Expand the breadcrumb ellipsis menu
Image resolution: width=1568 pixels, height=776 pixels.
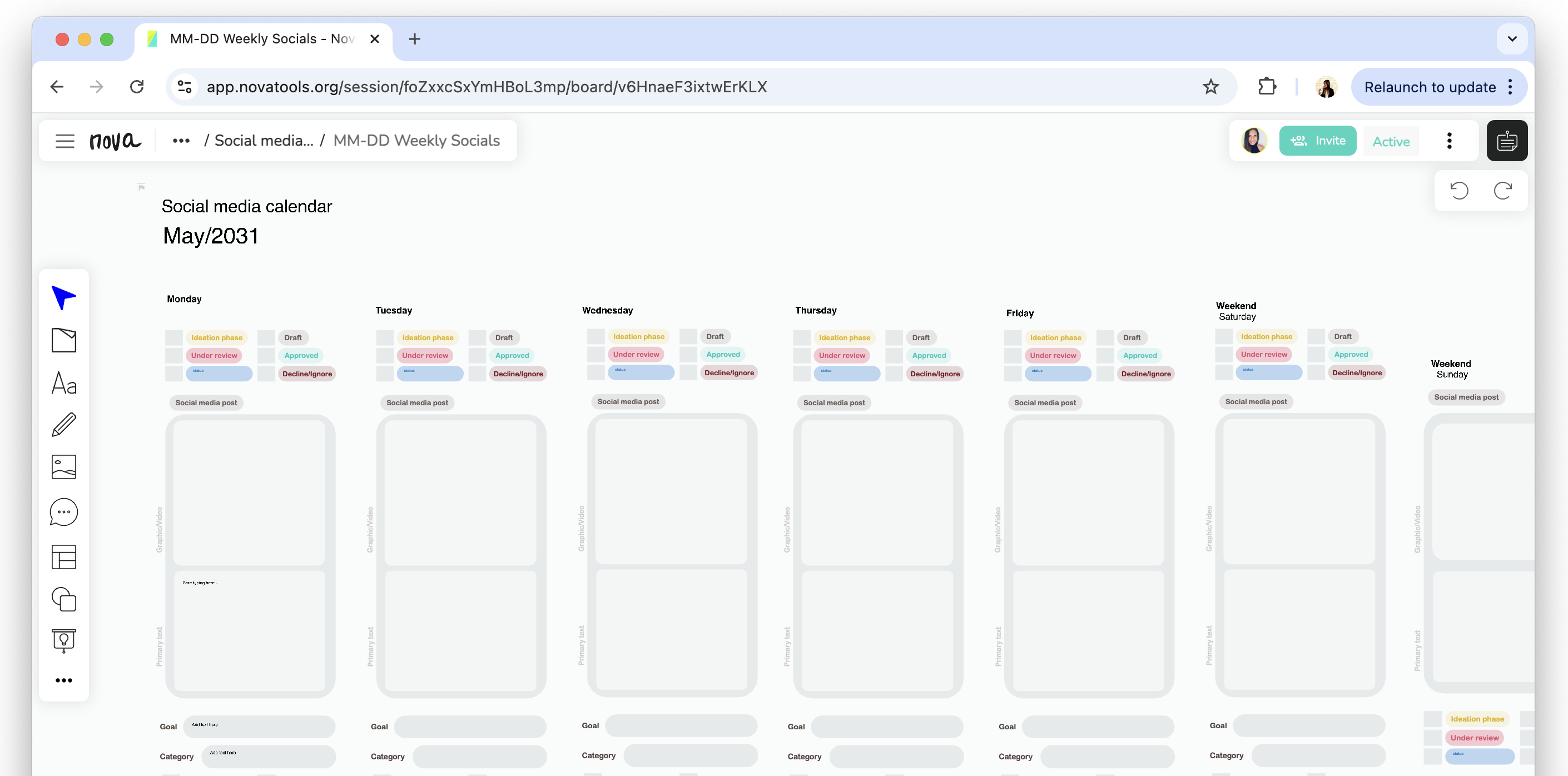[x=181, y=141]
